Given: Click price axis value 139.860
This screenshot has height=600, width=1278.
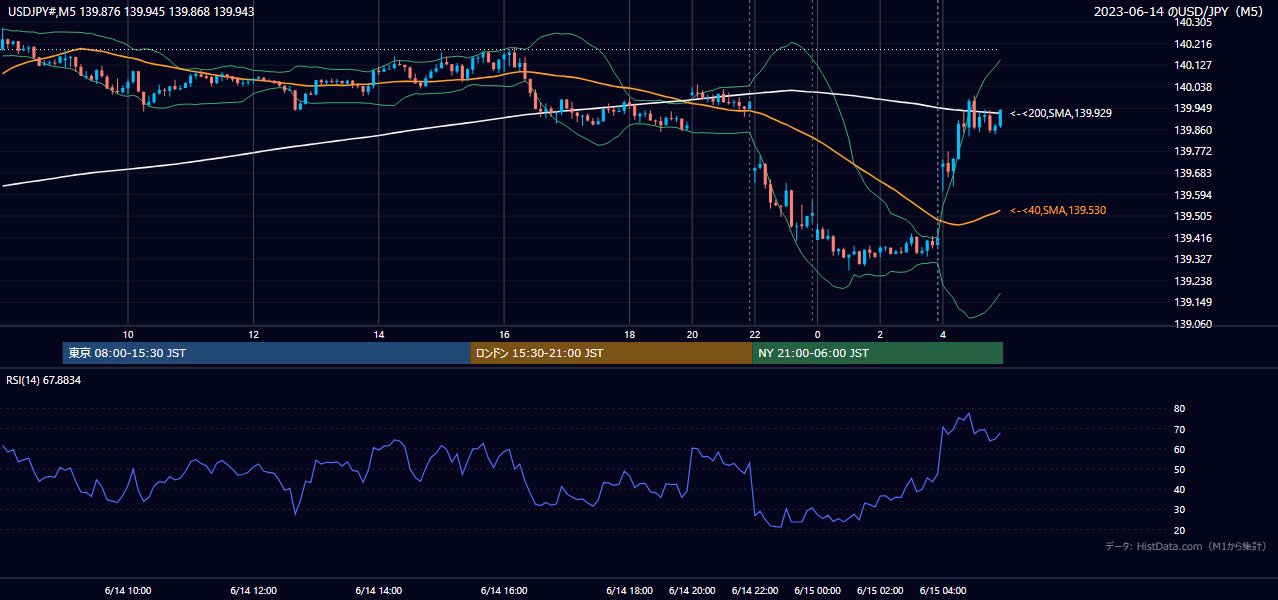Looking at the screenshot, I should coord(1194,130).
